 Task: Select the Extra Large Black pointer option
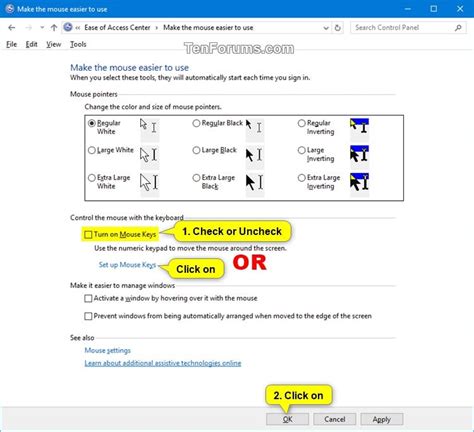pyautogui.click(x=196, y=178)
